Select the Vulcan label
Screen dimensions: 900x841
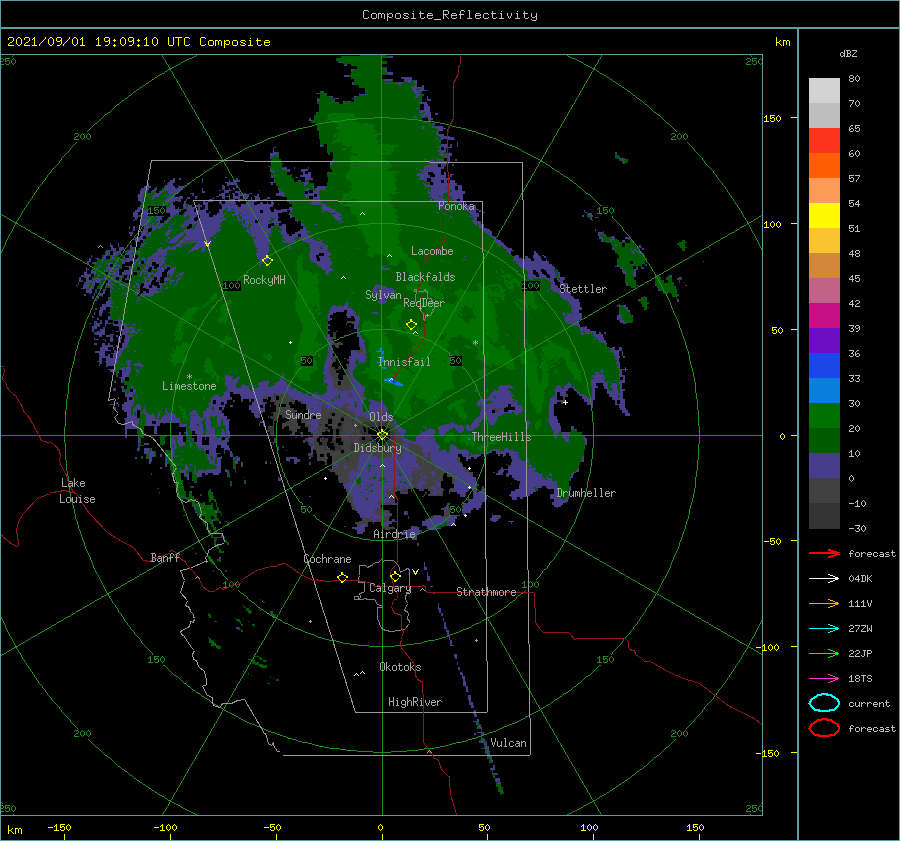pyautogui.click(x=509, y=743)
